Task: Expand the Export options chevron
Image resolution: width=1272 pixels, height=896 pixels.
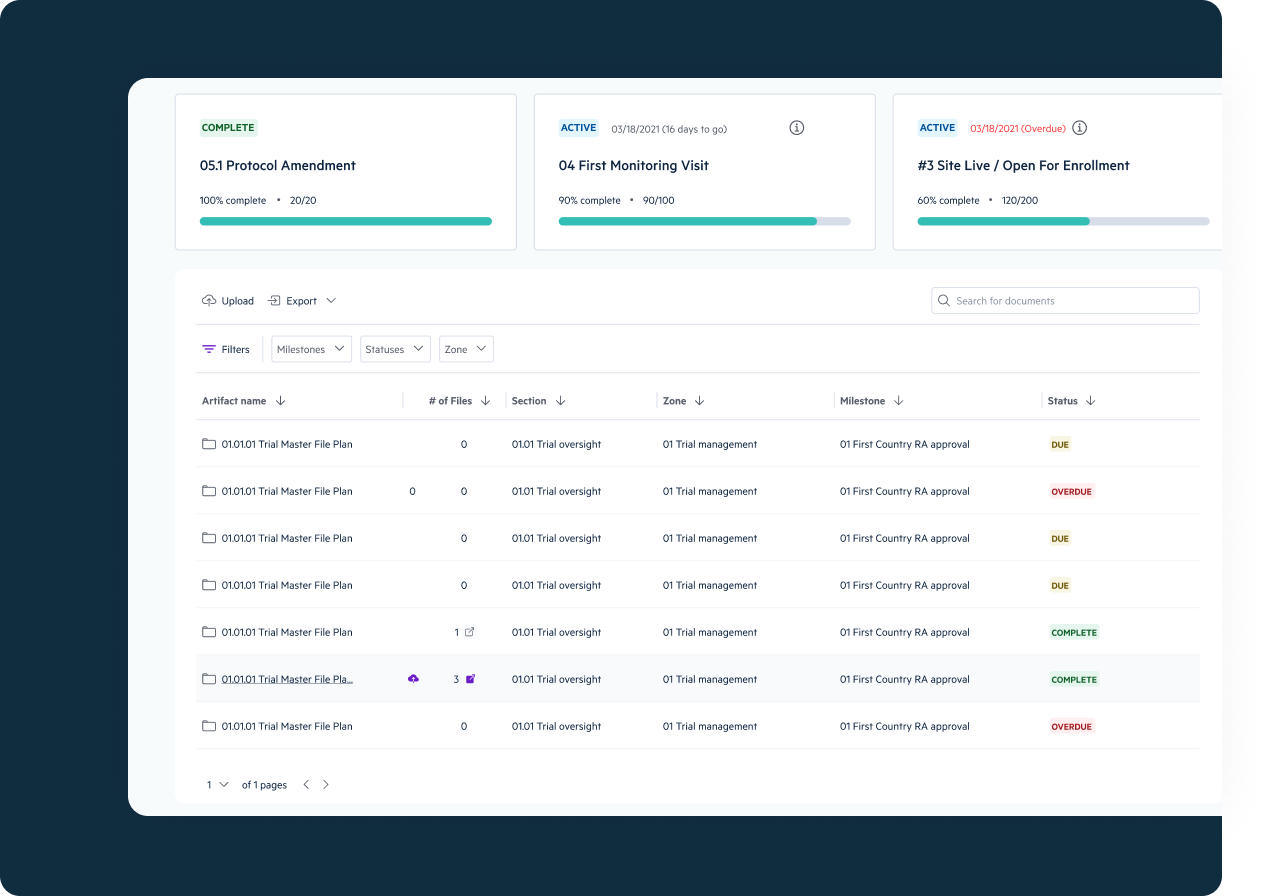Action: click(331, 301)
